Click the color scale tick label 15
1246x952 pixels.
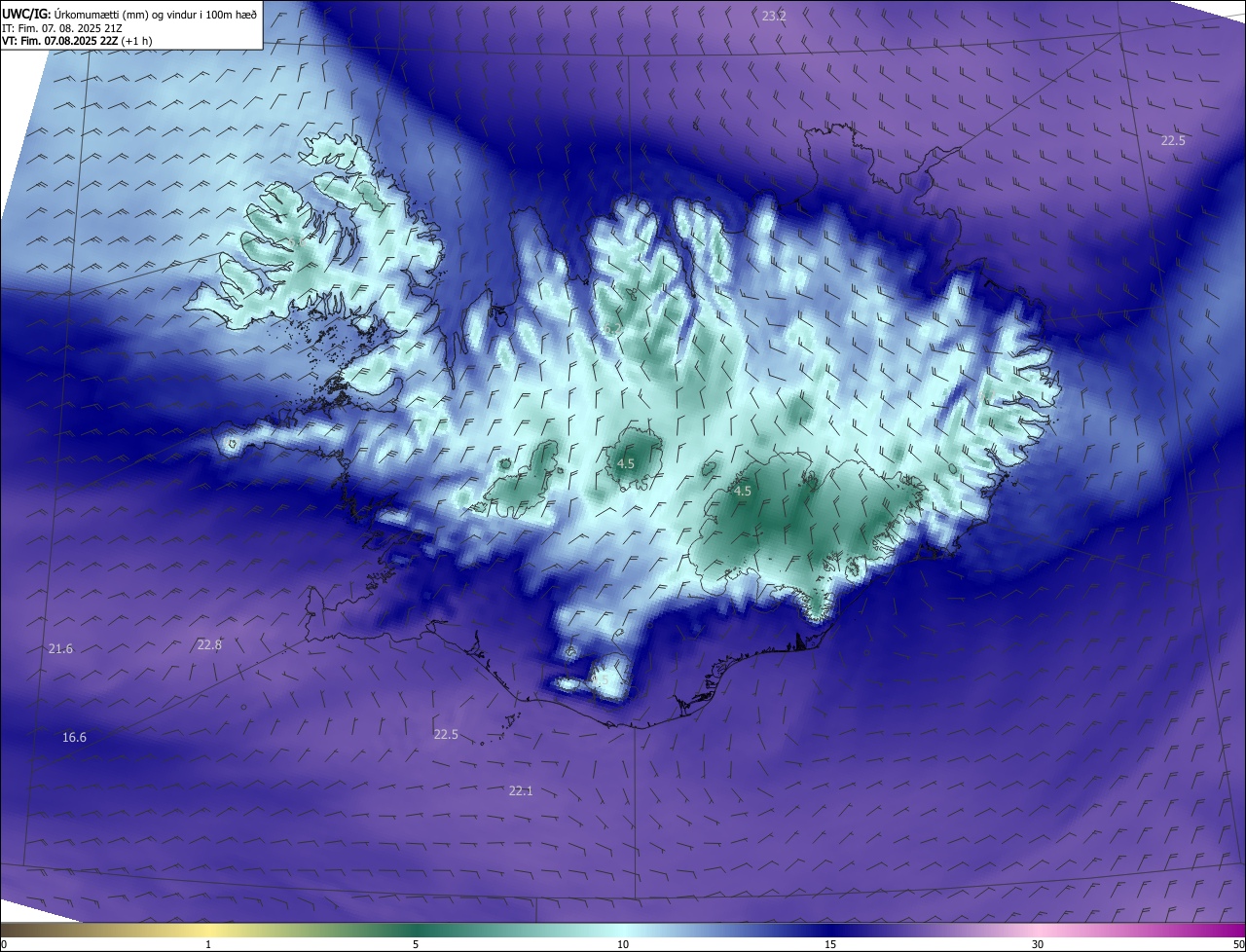point(830,944)
